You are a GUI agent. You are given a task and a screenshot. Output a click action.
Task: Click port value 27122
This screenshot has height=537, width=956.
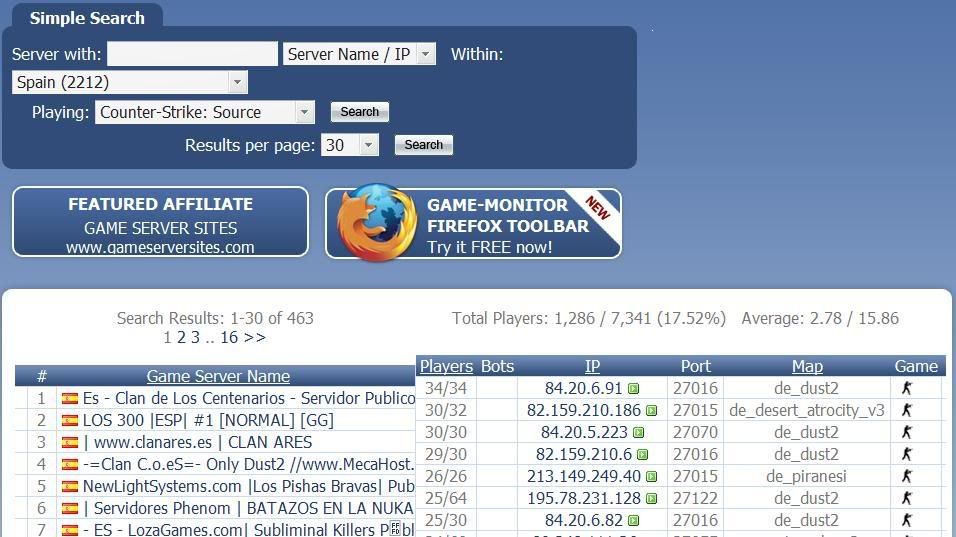695,498
